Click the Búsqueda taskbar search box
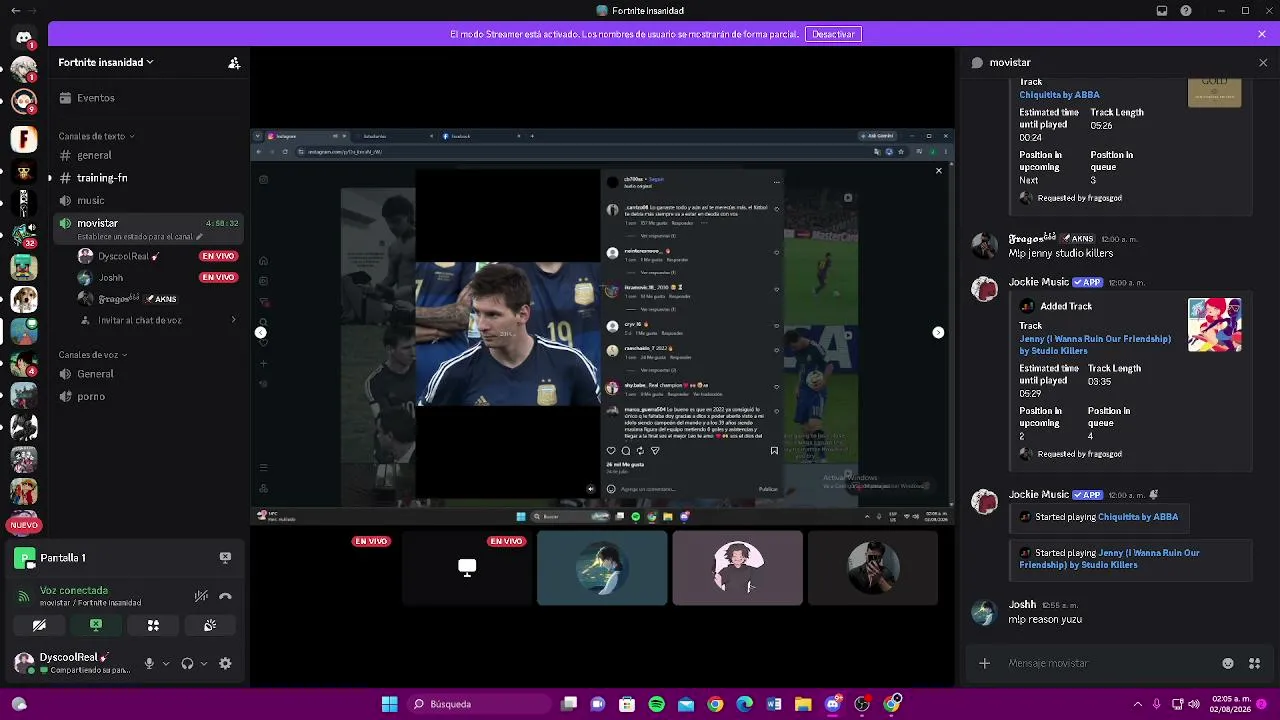1280x720 pixels. pos(478,704)
